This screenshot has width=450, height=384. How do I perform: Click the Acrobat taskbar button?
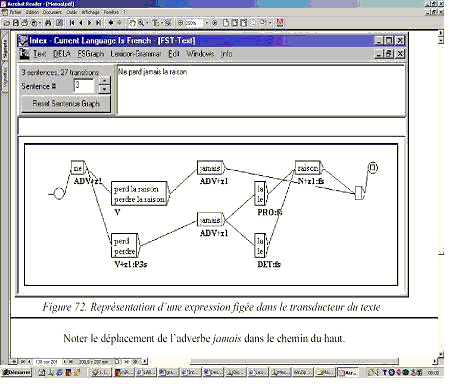(x=348, y=373)
